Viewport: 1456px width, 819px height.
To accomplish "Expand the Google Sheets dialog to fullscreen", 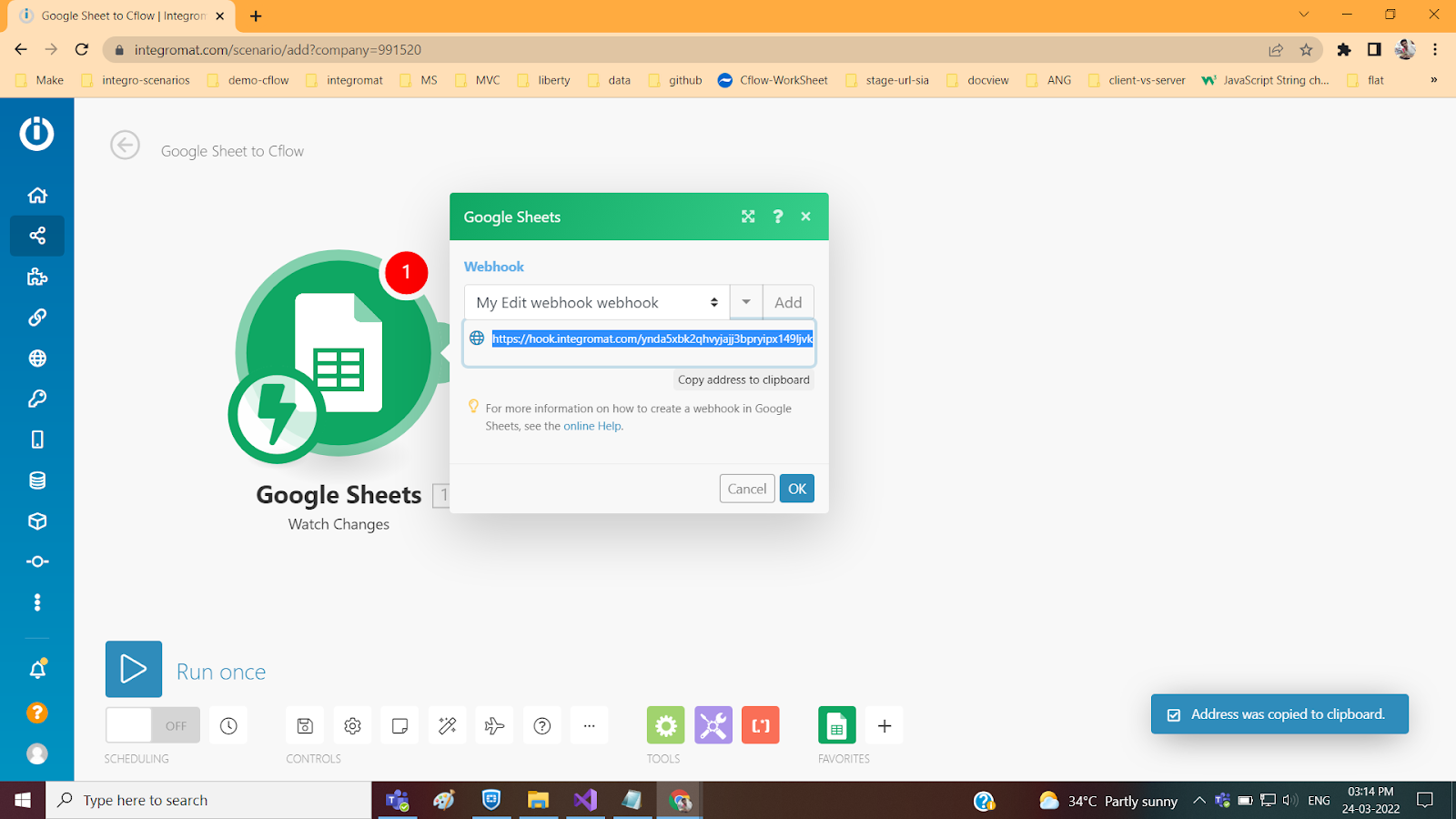I will (748, 217).
